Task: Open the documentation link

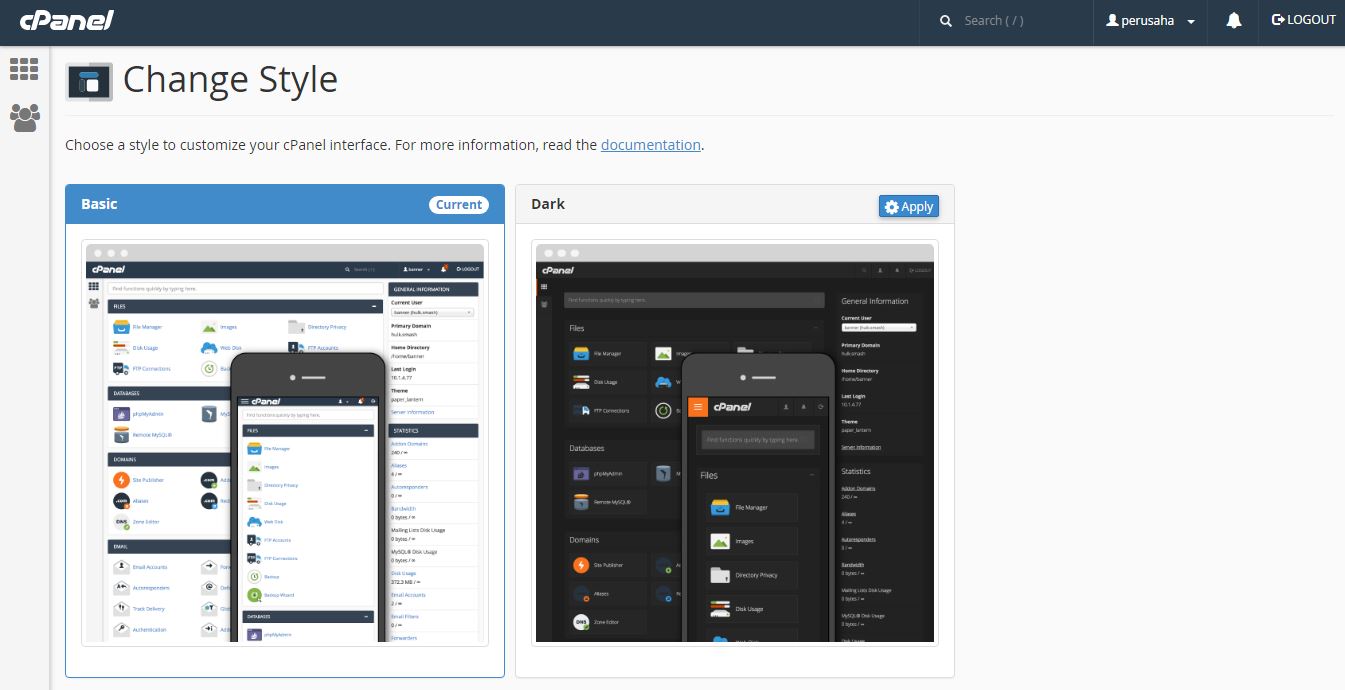Action: [x=651, y=145]
